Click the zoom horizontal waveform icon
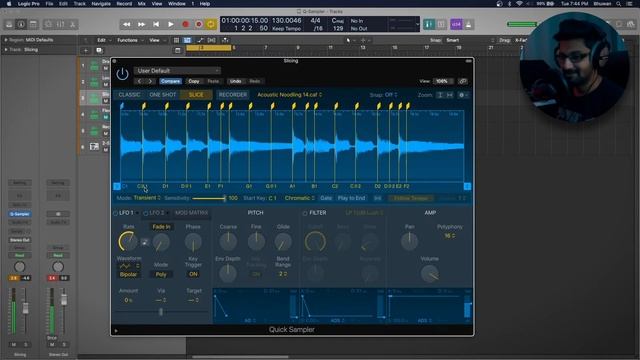The image size is (640, 360). point(450,95)
